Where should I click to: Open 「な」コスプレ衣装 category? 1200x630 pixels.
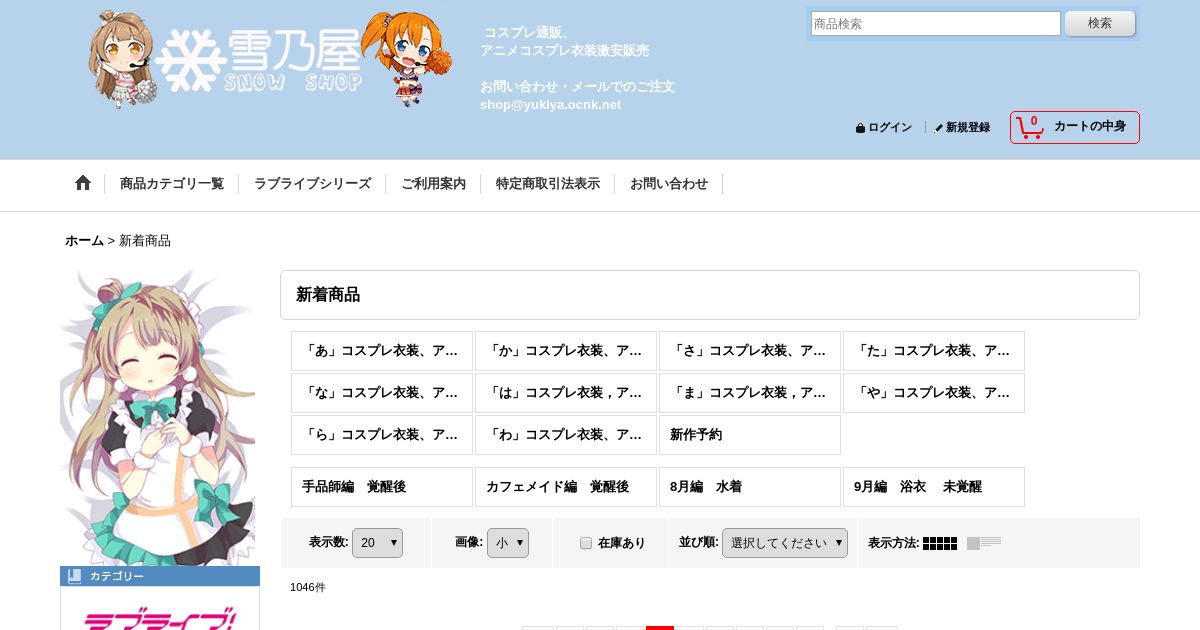pyautogui.click(x=382, y=393)
